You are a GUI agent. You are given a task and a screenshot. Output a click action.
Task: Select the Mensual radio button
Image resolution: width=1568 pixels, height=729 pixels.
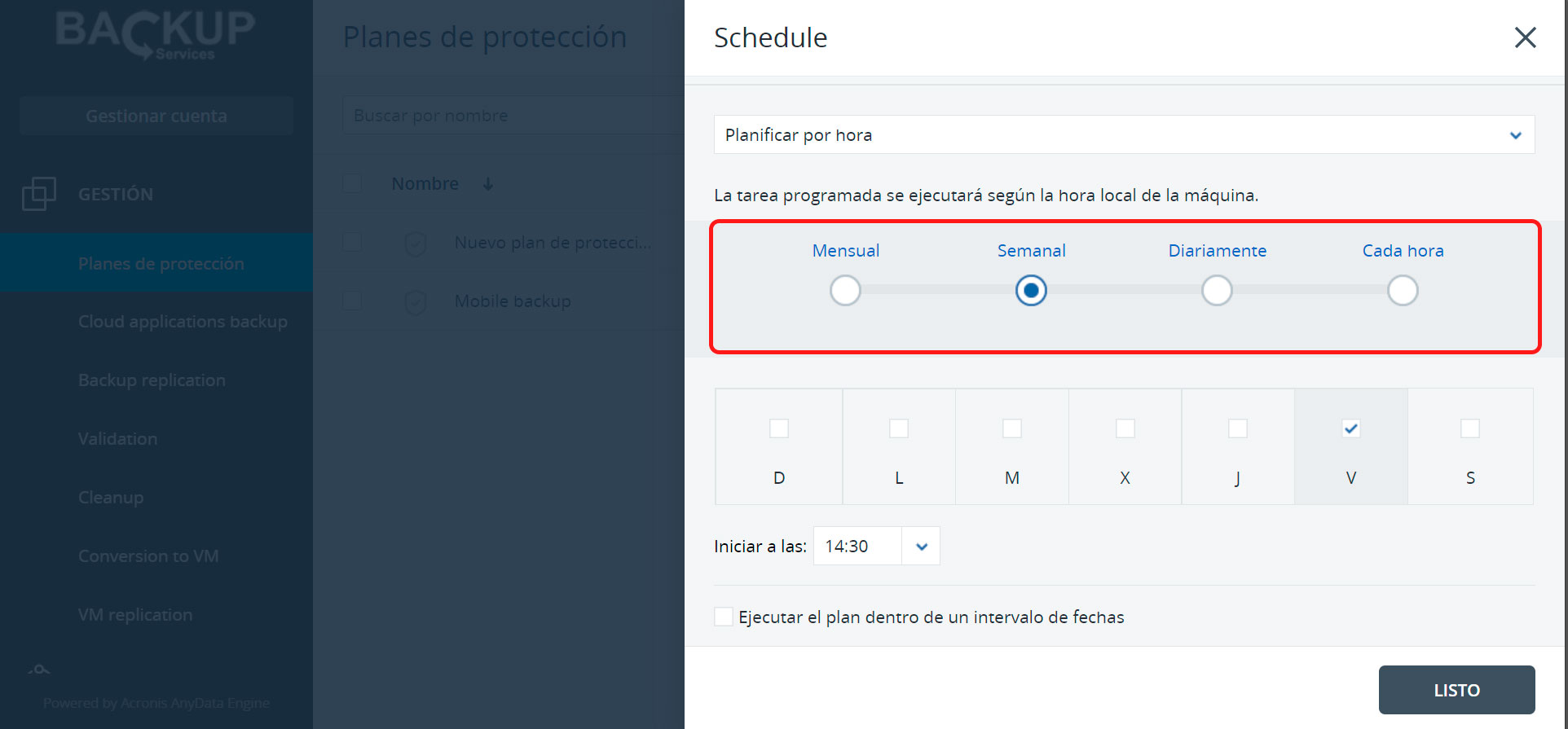click(x=845, y=290)
